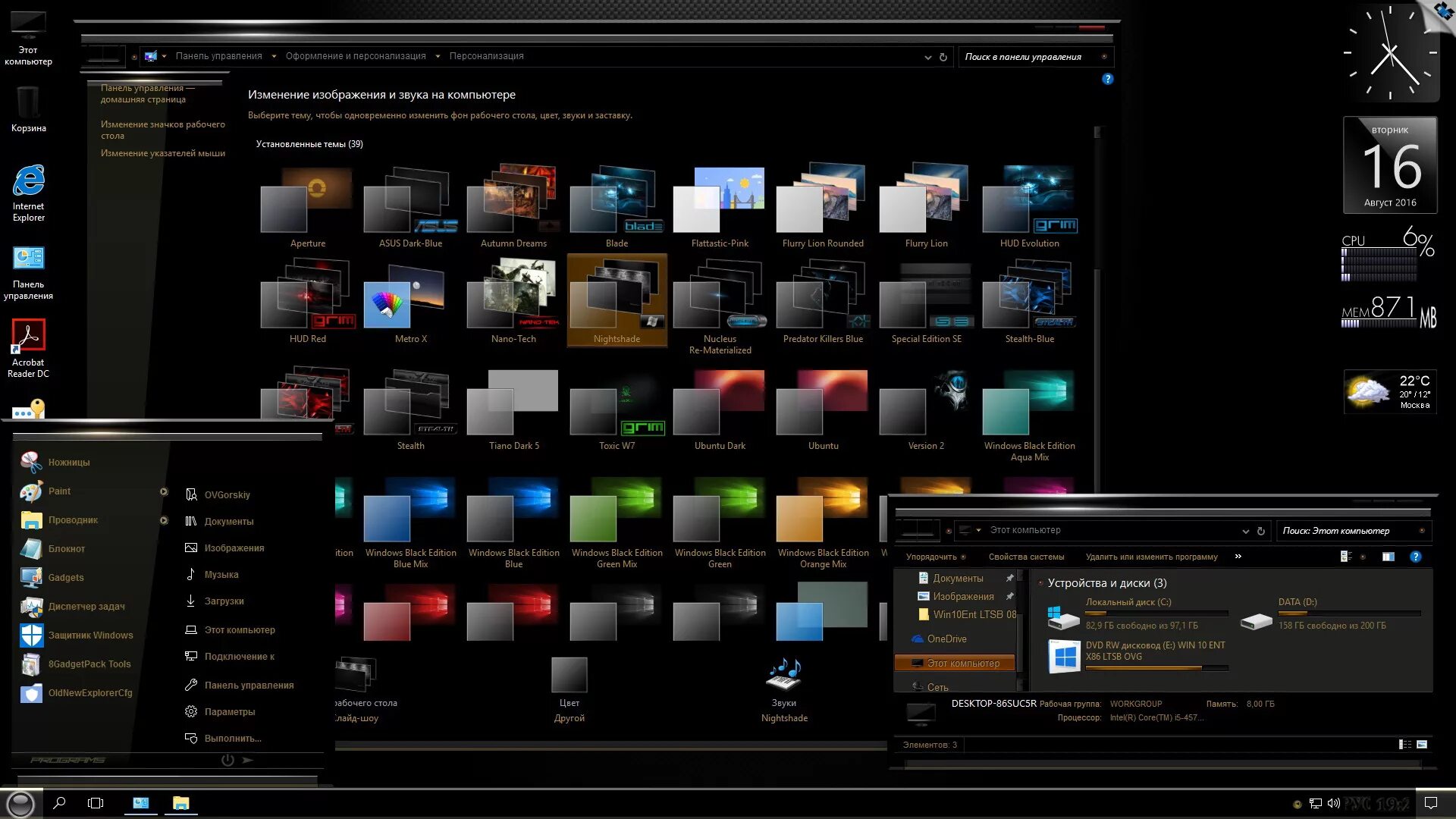Image resolution: width=1456 pixels, height=819 pixels.
Task: Expand Paint submenu arrow
Action: coord(164,491)
